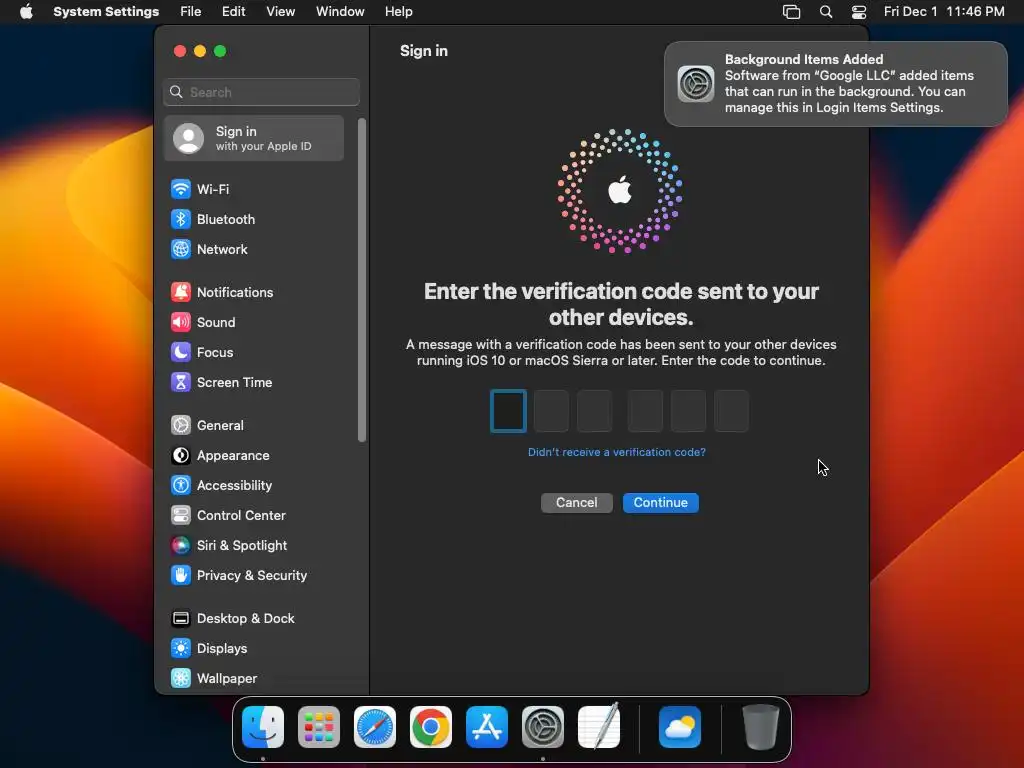
Task: Click the Apple ID avatar icon
Action: [189, 139]
